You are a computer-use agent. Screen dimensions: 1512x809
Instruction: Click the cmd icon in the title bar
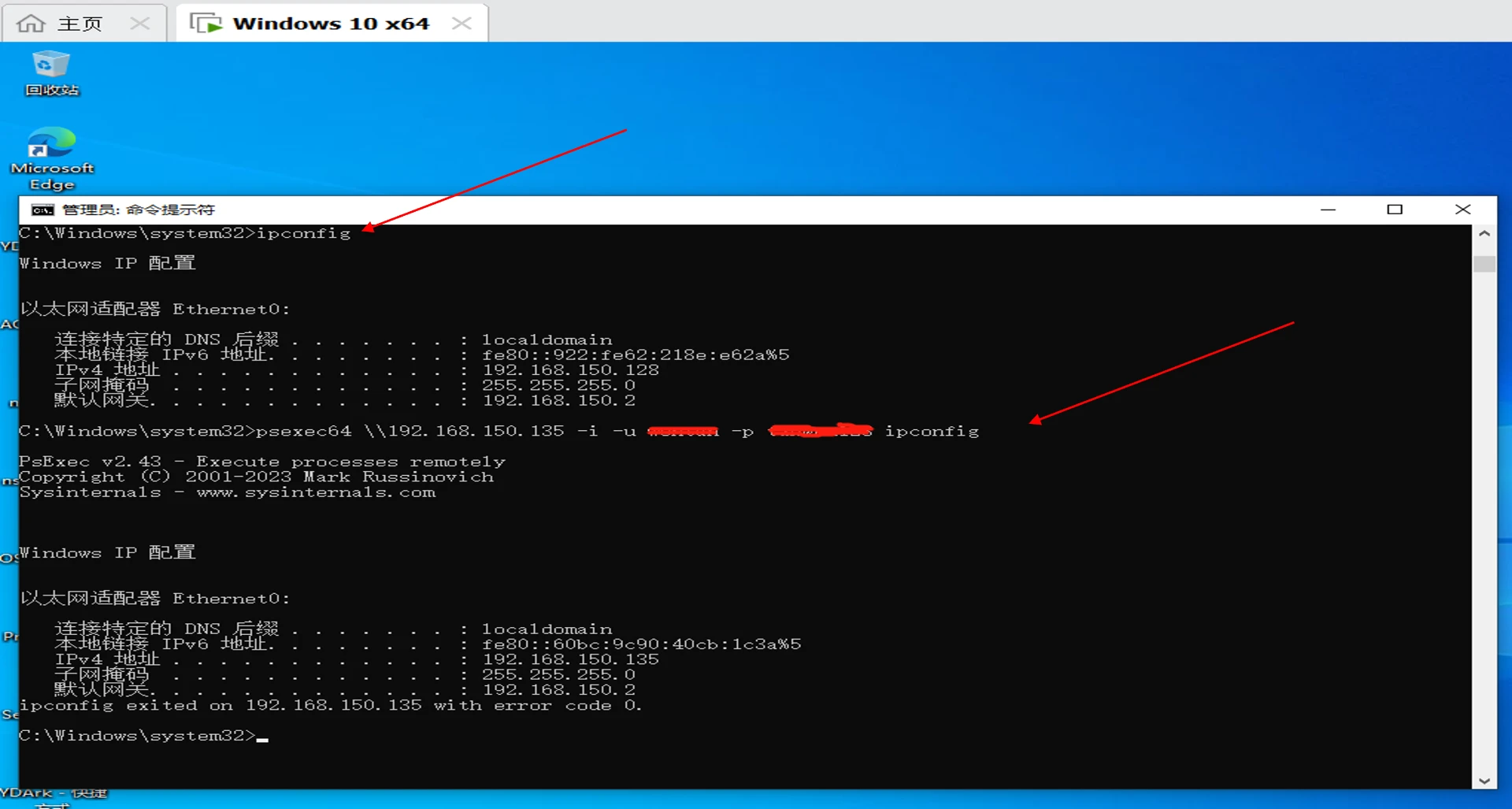point(42,210)
